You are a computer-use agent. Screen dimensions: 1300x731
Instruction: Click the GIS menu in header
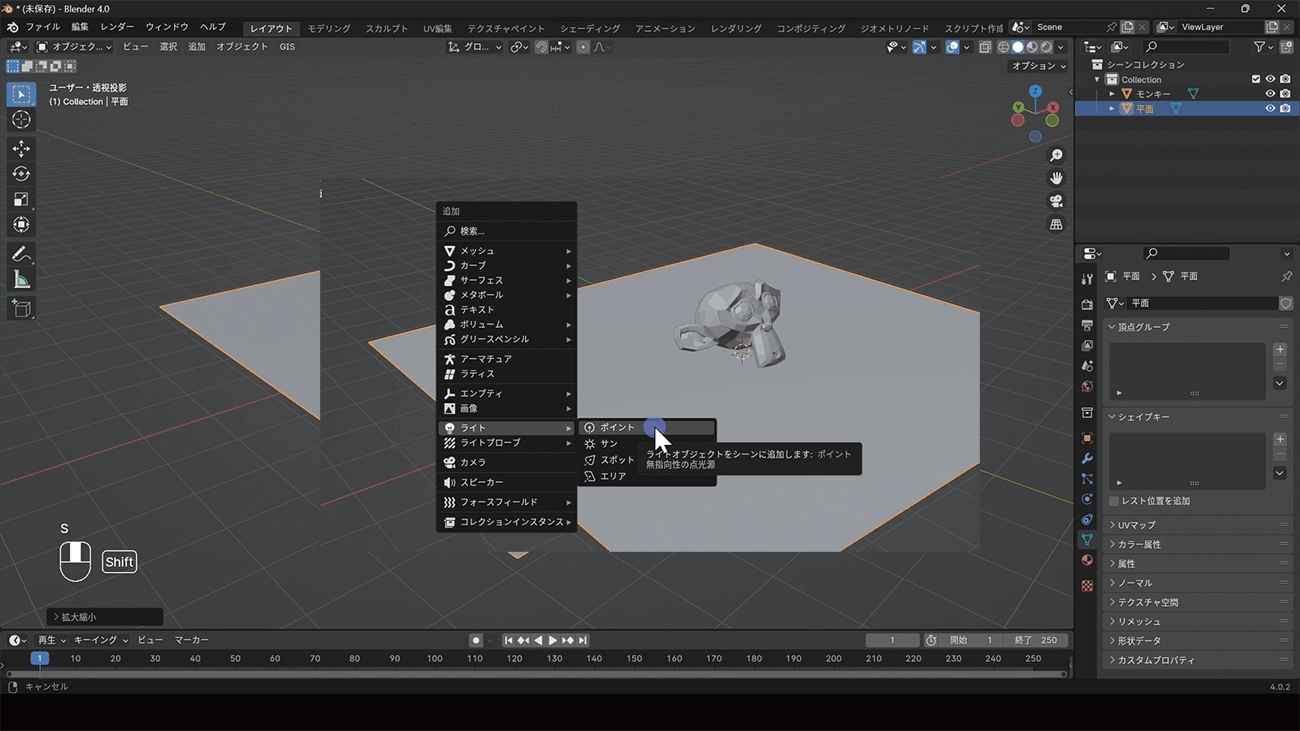pos(287,47)
